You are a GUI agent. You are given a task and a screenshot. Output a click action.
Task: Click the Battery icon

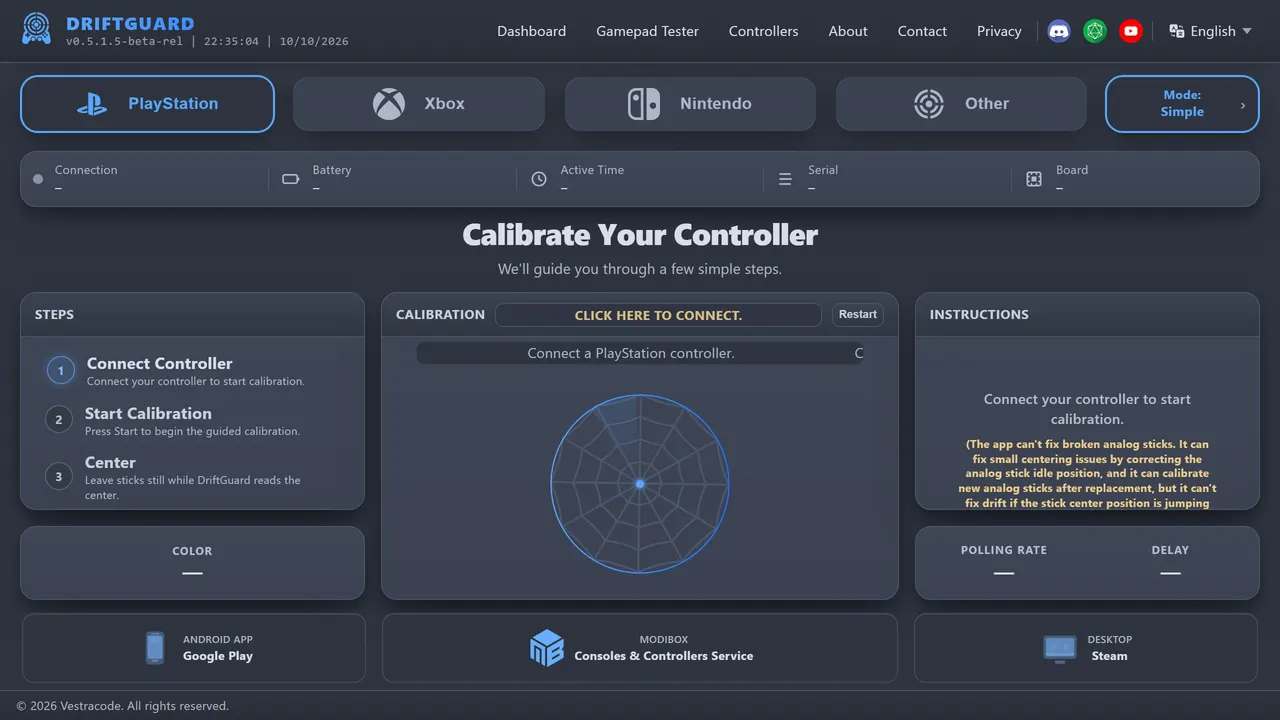pyautogui.click(x=291, y=179)
